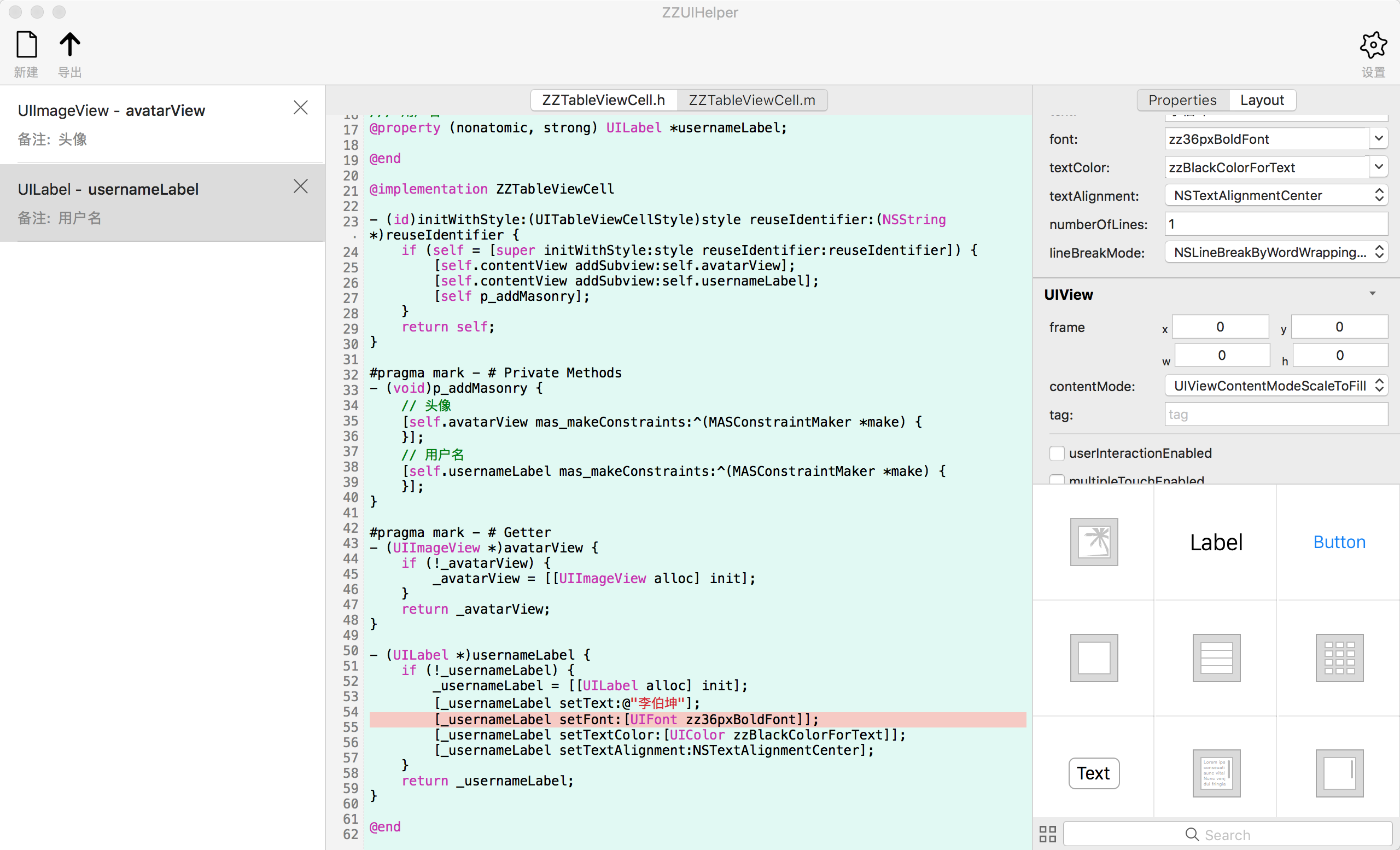The width and height of the screenshot is (1400, 850).
Task: Select the Button component in library
Action: pyautogui.click(x=1339, y=542)
